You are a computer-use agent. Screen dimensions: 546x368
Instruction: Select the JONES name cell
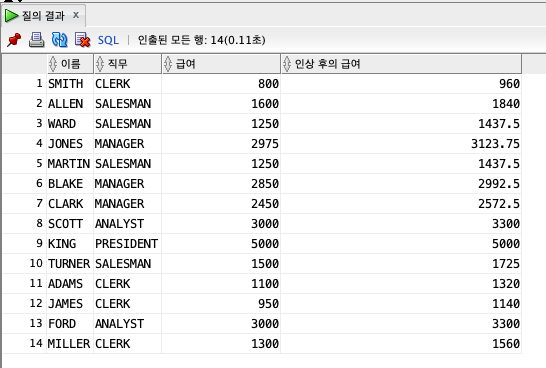point(70,143)
